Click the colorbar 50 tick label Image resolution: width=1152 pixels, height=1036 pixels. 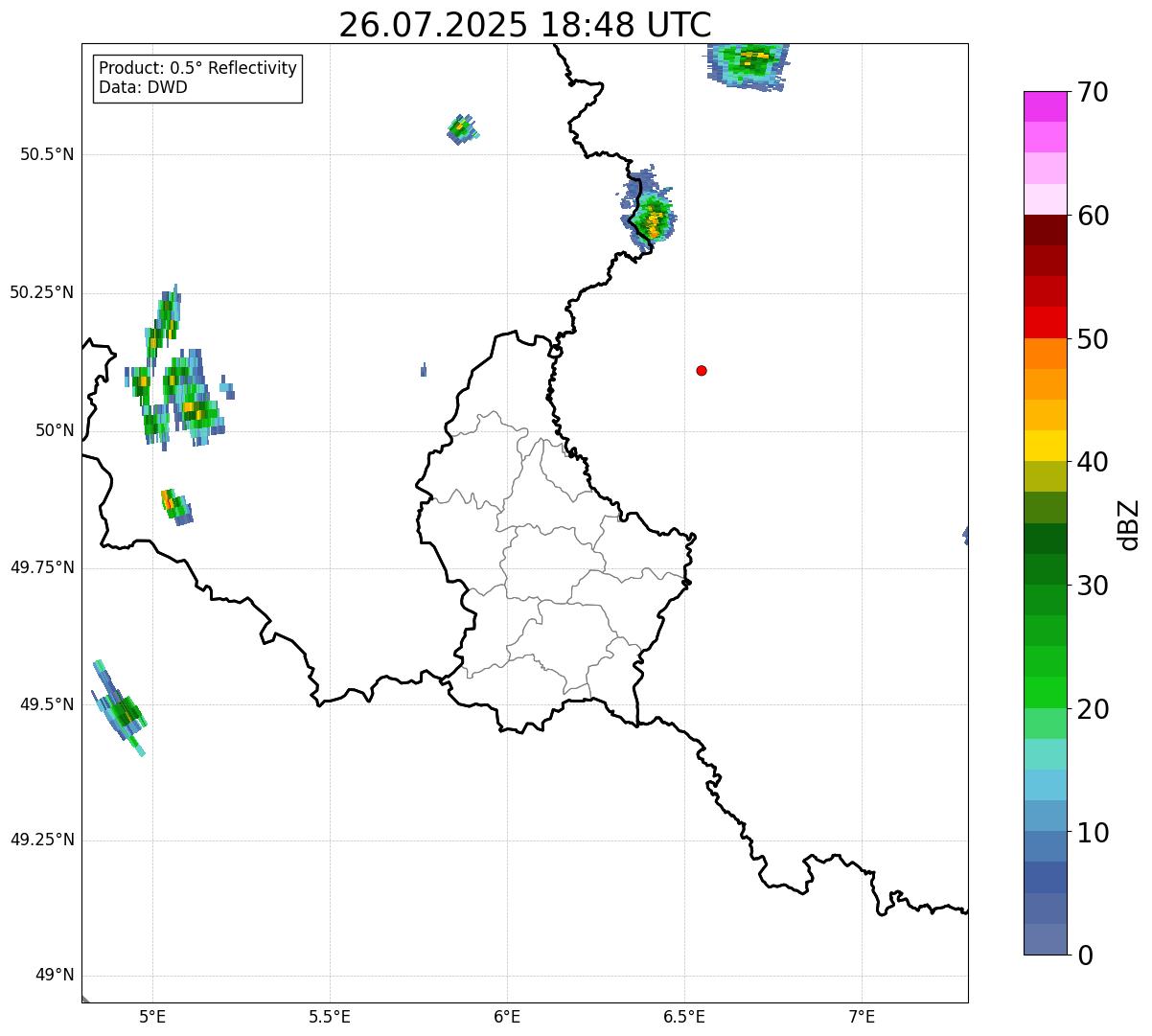click(1093, 339)
